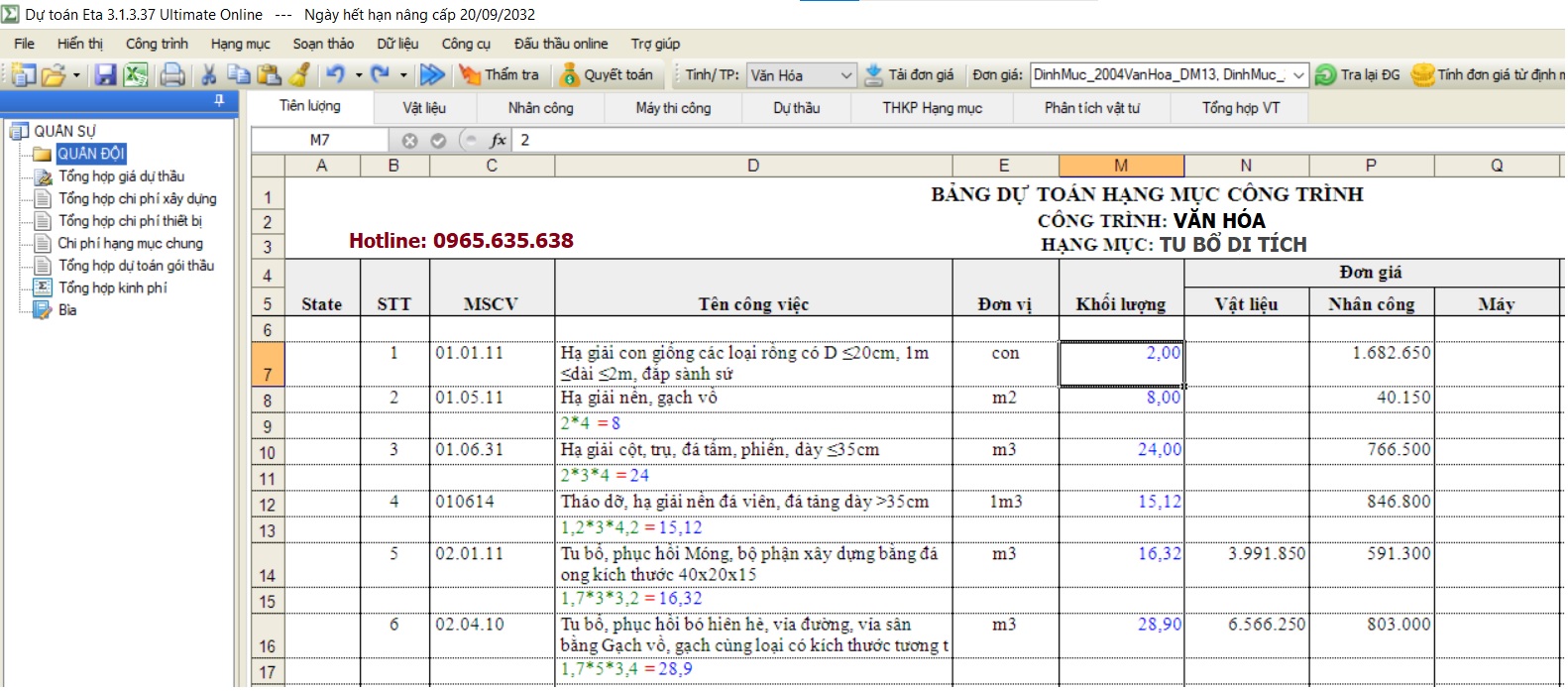The image size is (1568, 691).
Task: Cancel formula bar entry with X button
Action: (409, 141)
